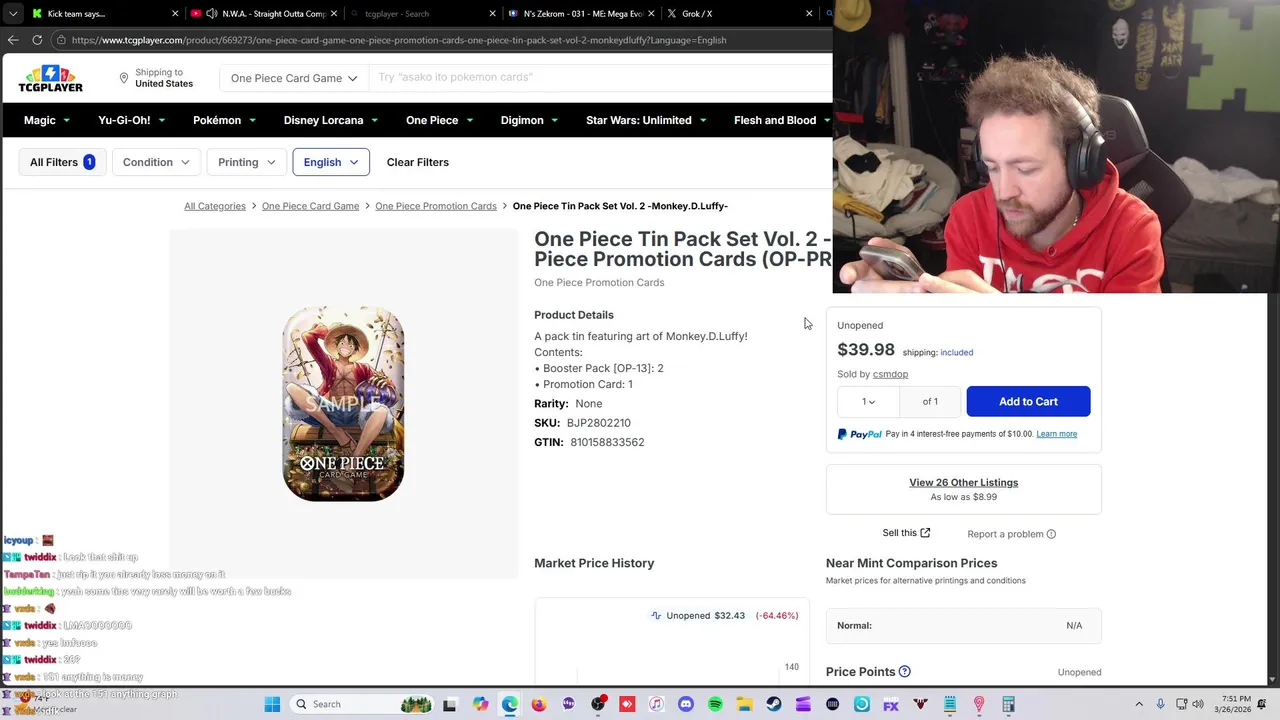Click the Luffy tin product image
The height and width of the screenshot is (720, 1280).
tap(343, 403)
